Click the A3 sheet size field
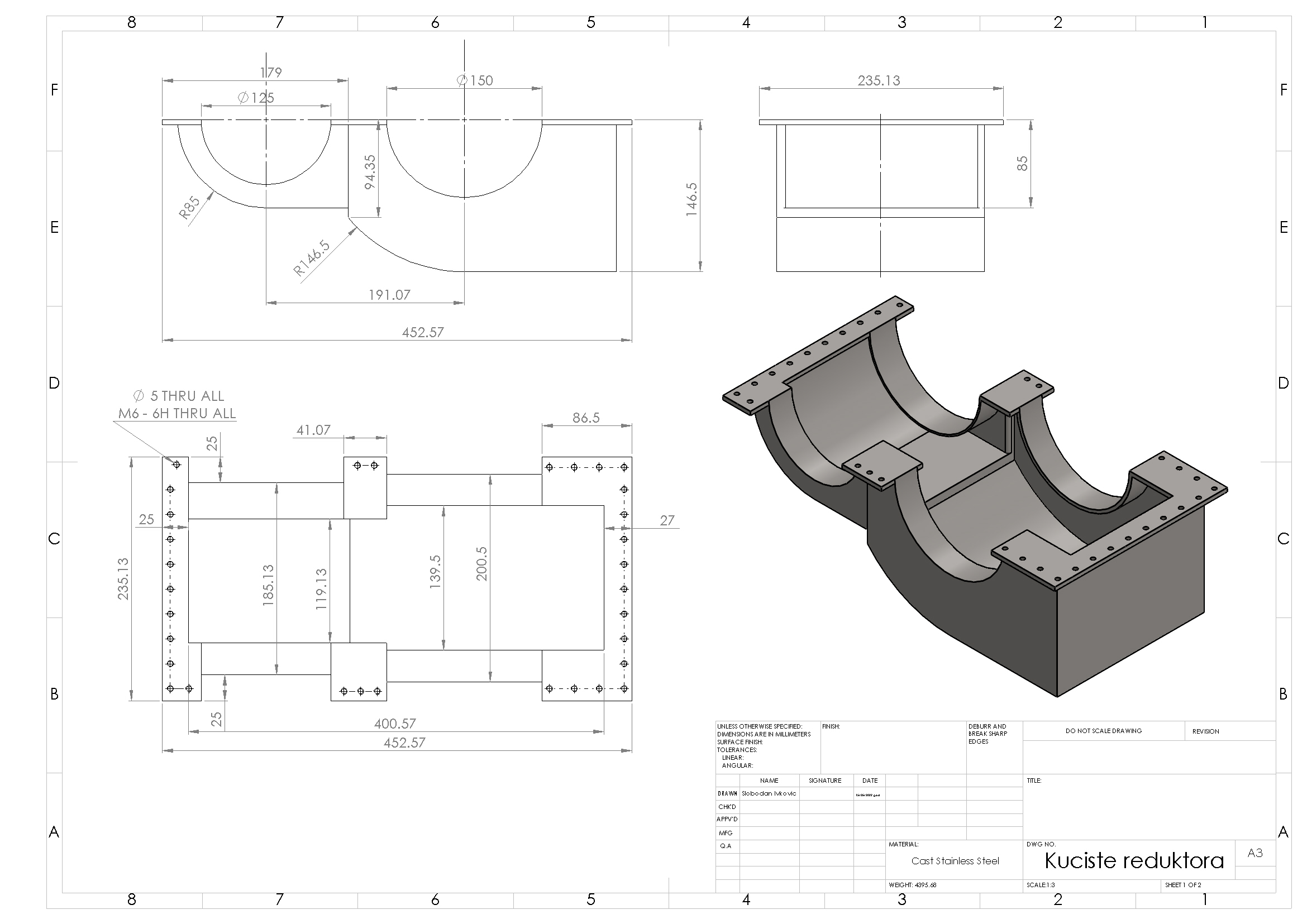This screenshot has width=1307, height=924. click(1254, 853)
